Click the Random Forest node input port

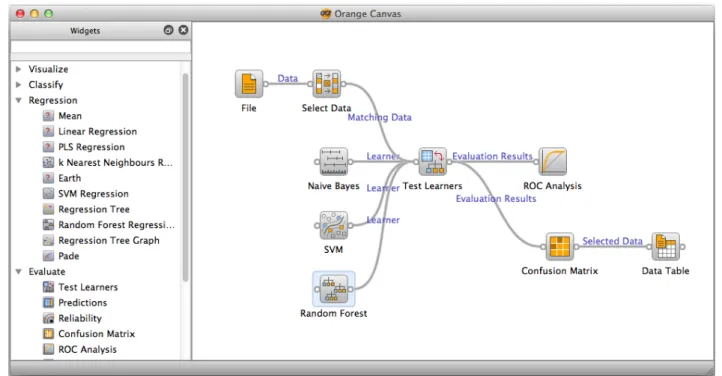coord(317,289)
